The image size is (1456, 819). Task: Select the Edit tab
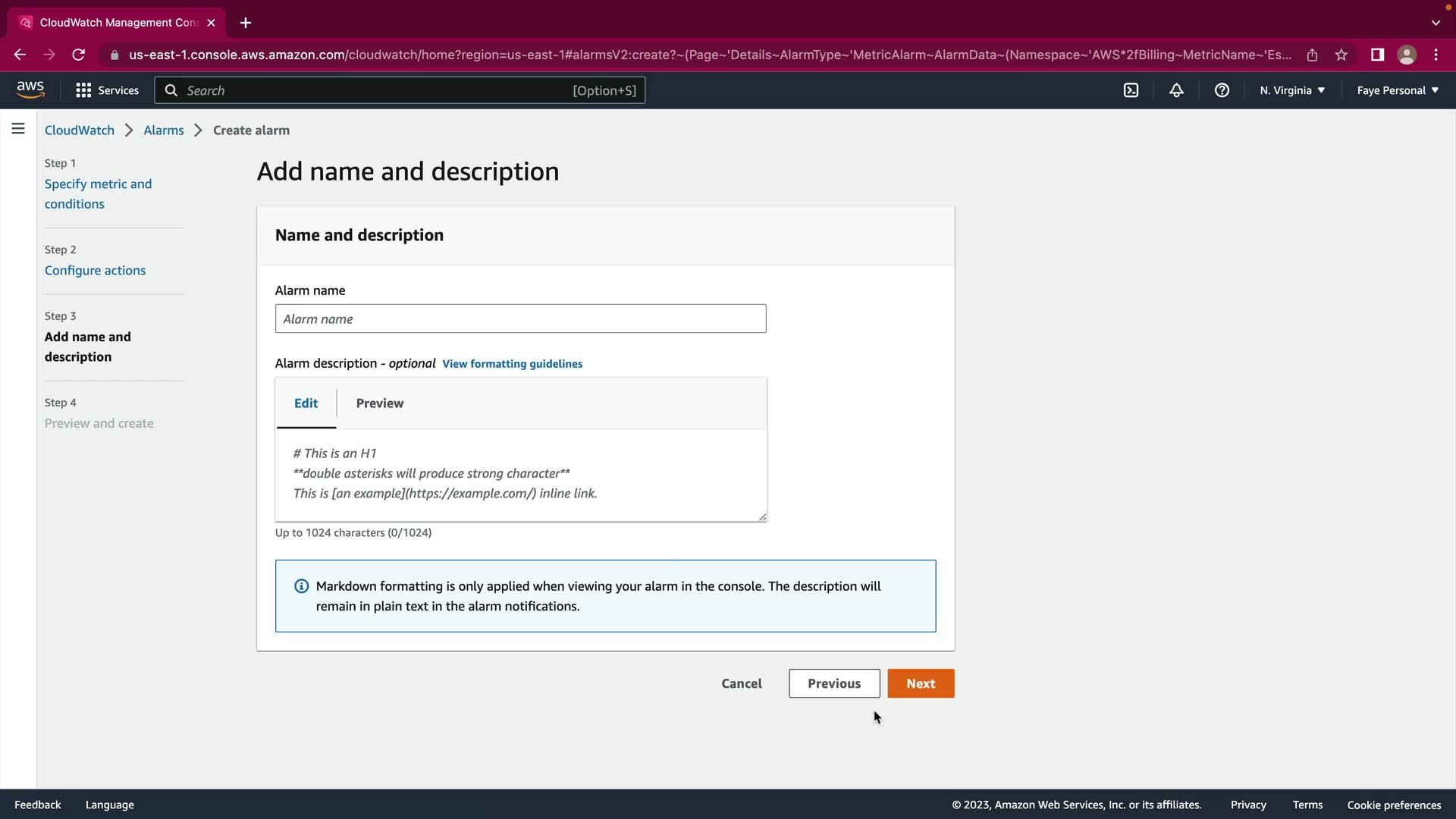(306, 403)
